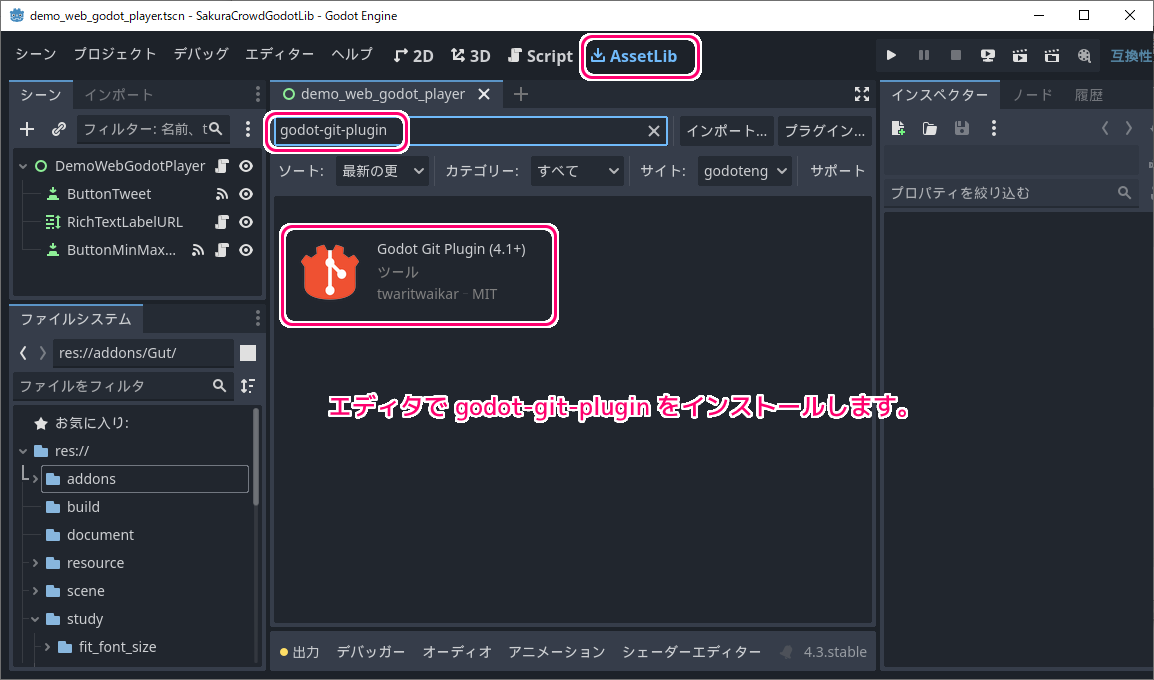Image resolution: width=1154 pixels, height=680 pixels.
Task: Open the sort order dropdown
Action: [x=383, y=171]
